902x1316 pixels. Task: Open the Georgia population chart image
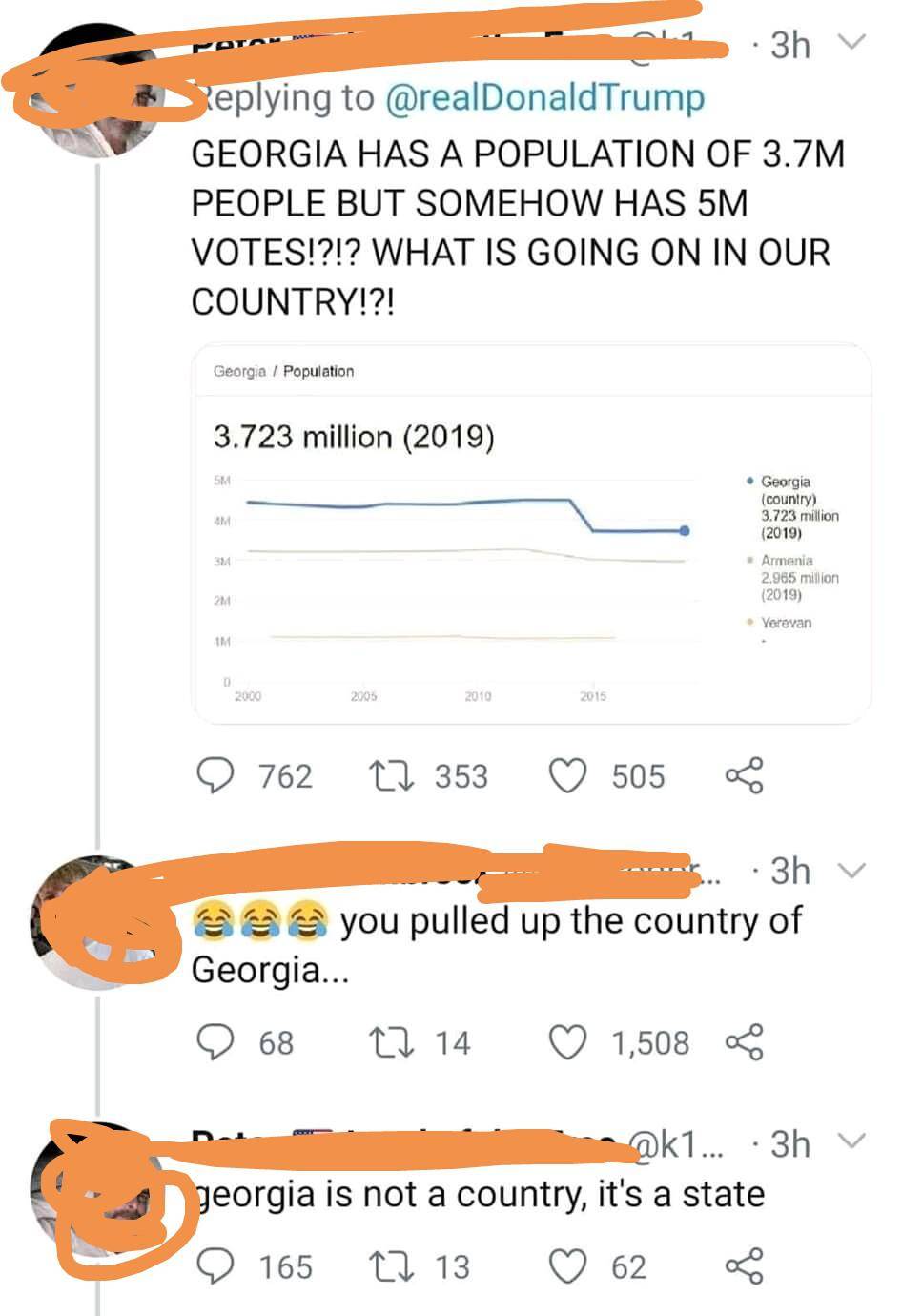pos(532,534)
